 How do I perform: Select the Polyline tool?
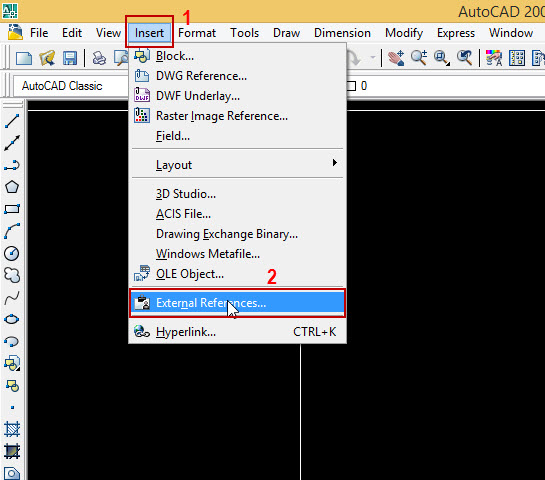[12, 165]
